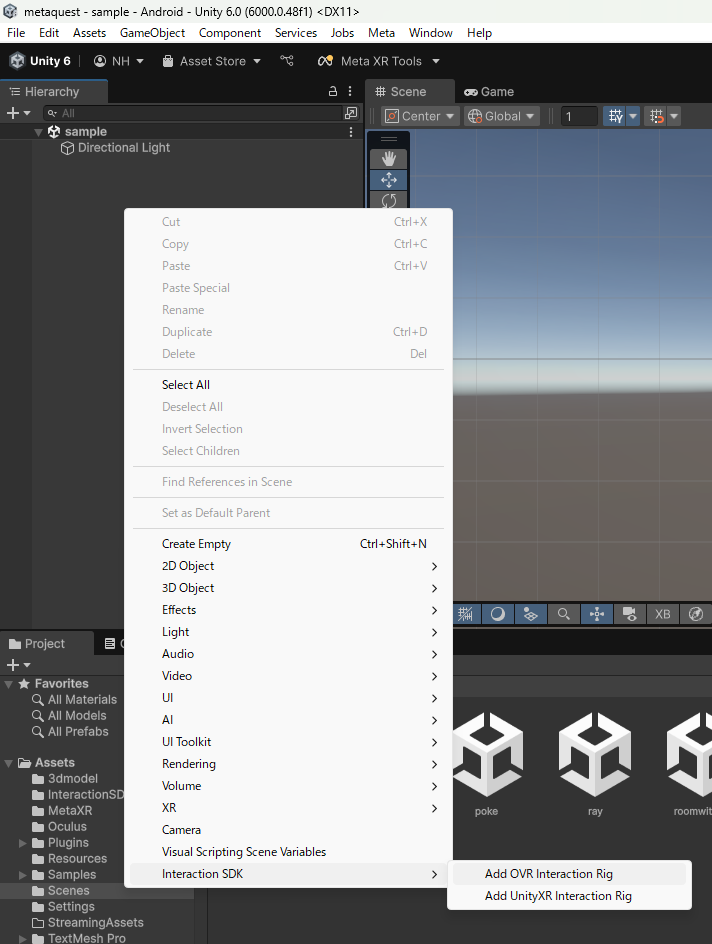
Task: Open snap increment dropdown arrow
Action: 674,116
